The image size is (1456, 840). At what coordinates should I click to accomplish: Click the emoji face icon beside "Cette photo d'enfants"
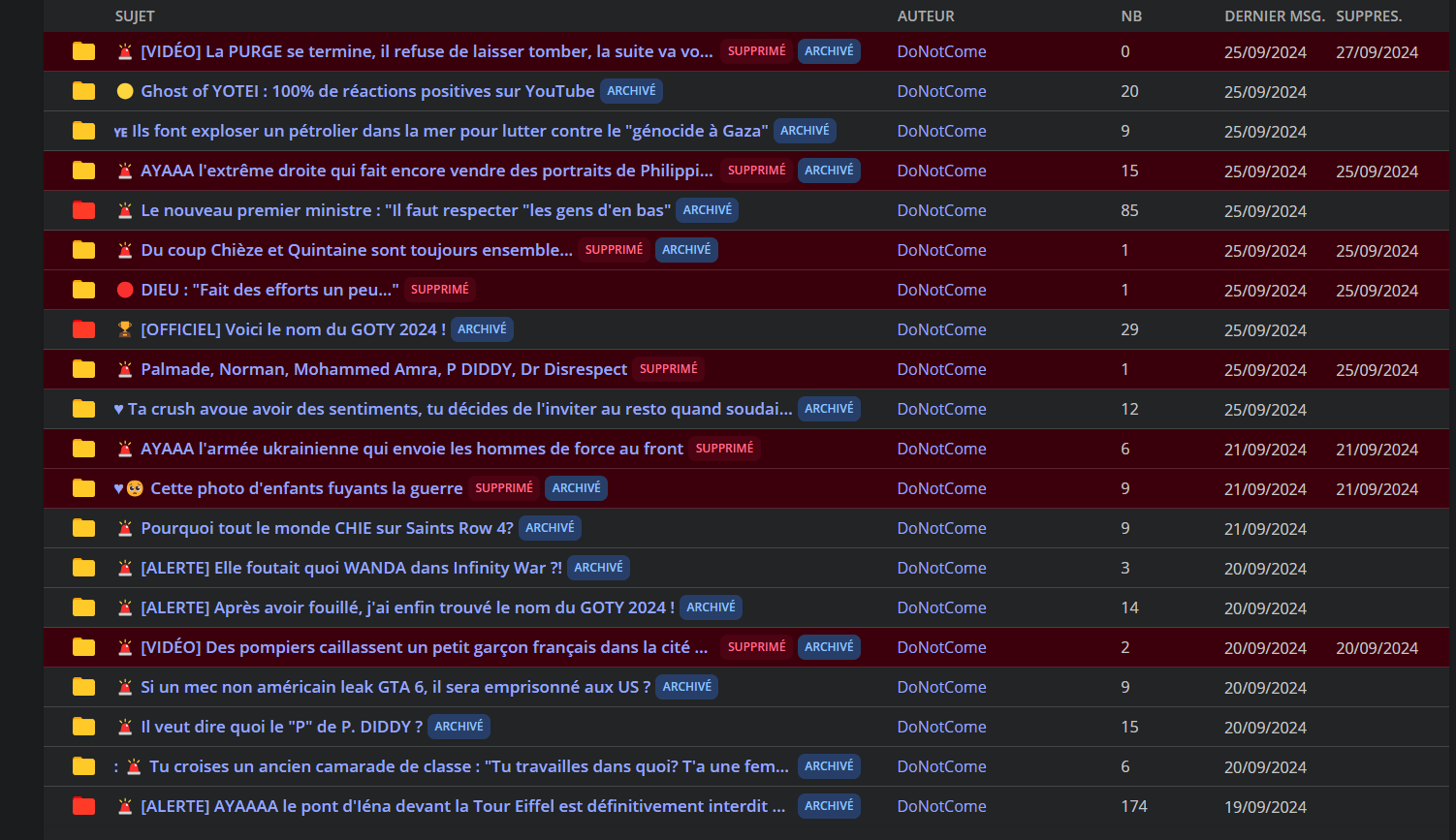pyautogui.click(x=135, y=488)
